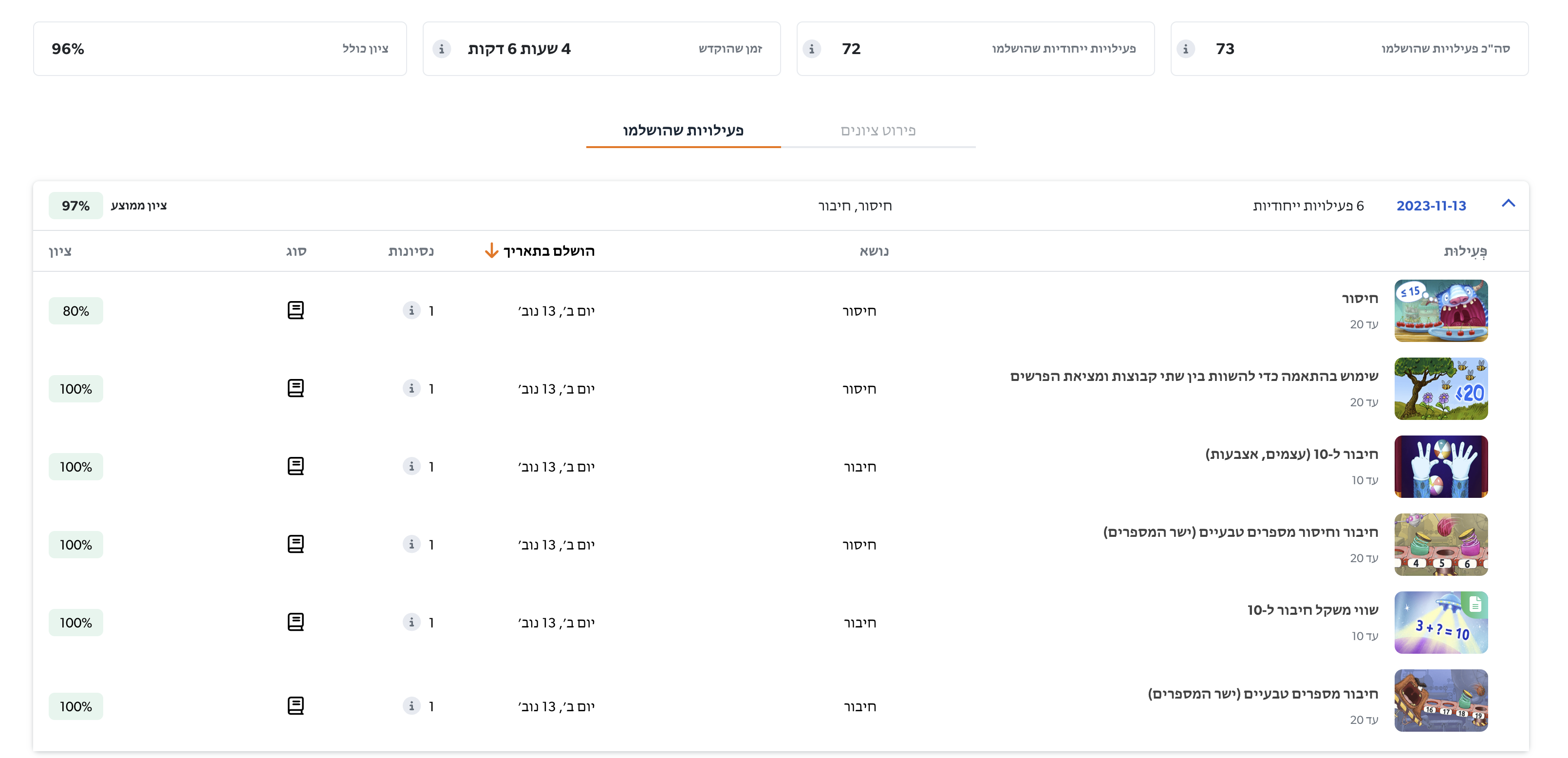1568x758 pixels.
Task: Click the bees and tree activity thumbnail
Action: point(1440,388)
